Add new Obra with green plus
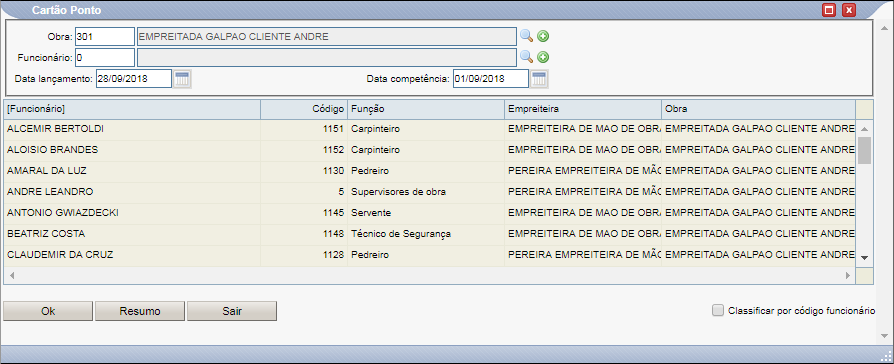The image size is (894, 364). click(543, 37)
